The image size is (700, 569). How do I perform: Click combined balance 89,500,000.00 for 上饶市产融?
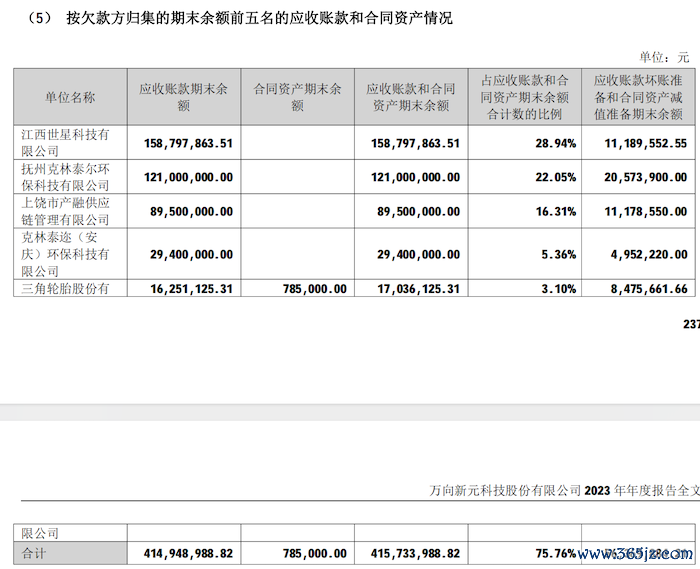418,212
